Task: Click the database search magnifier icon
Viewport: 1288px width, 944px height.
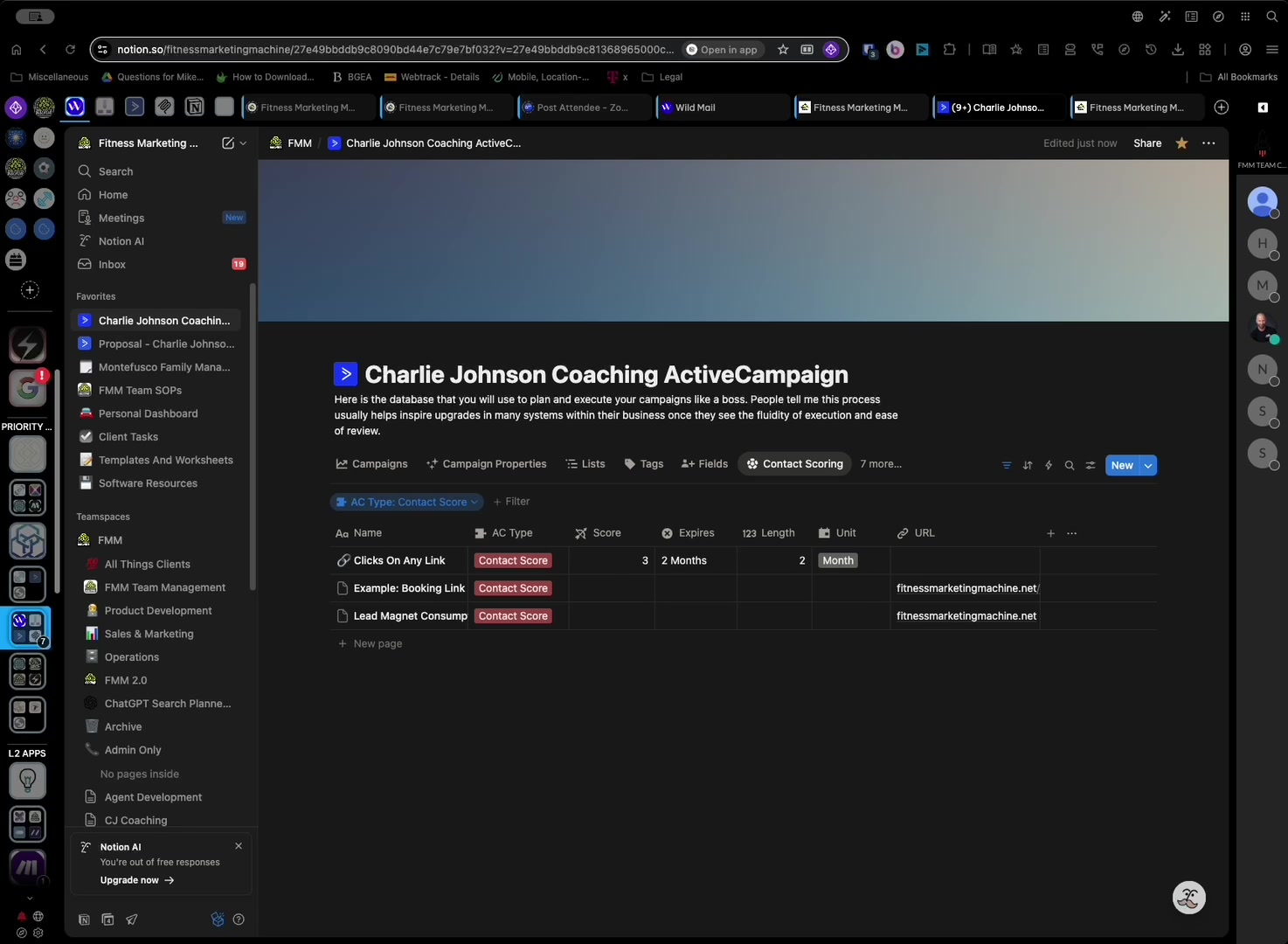Action: 1070,466
